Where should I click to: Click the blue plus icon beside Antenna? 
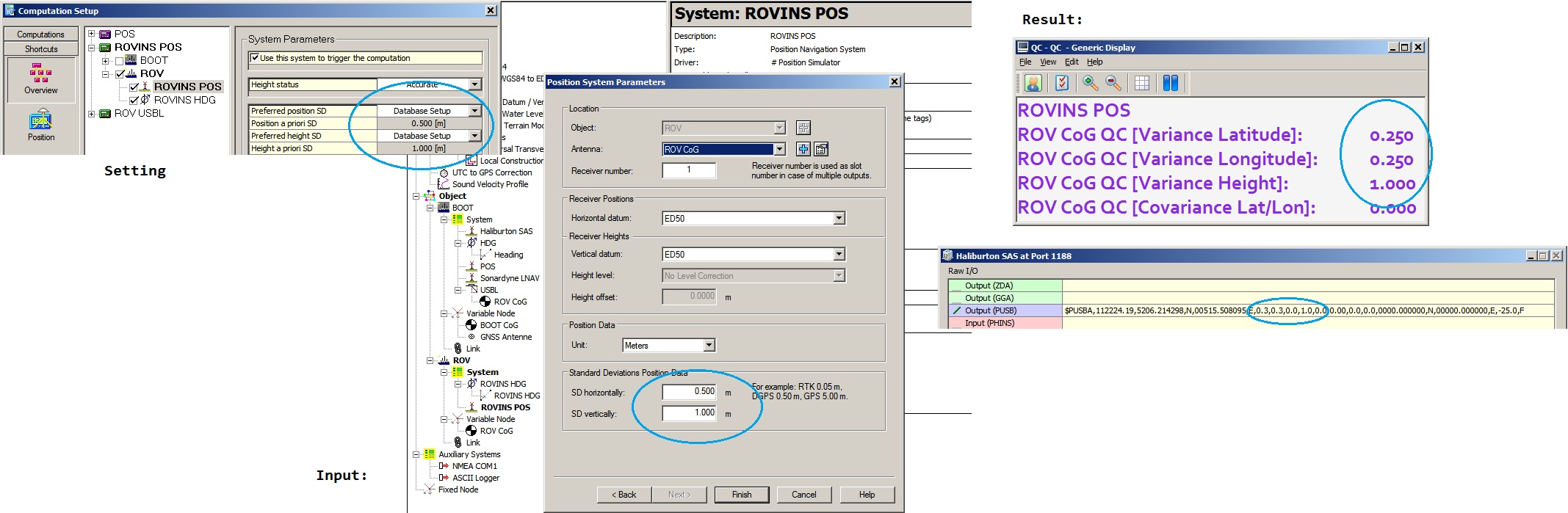(803, 149)
